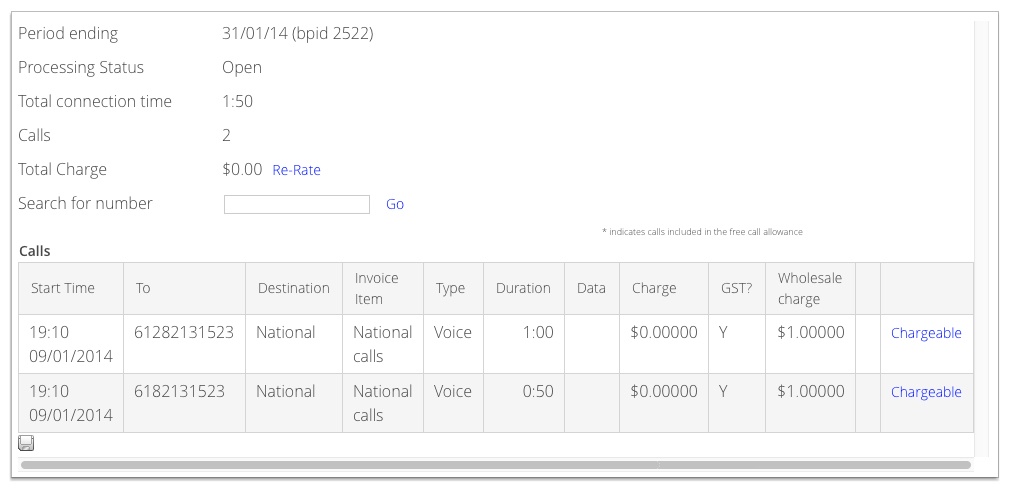Click the Destination column header
This screenshot has height=489, width=1010.
click(x=294, y=288)
